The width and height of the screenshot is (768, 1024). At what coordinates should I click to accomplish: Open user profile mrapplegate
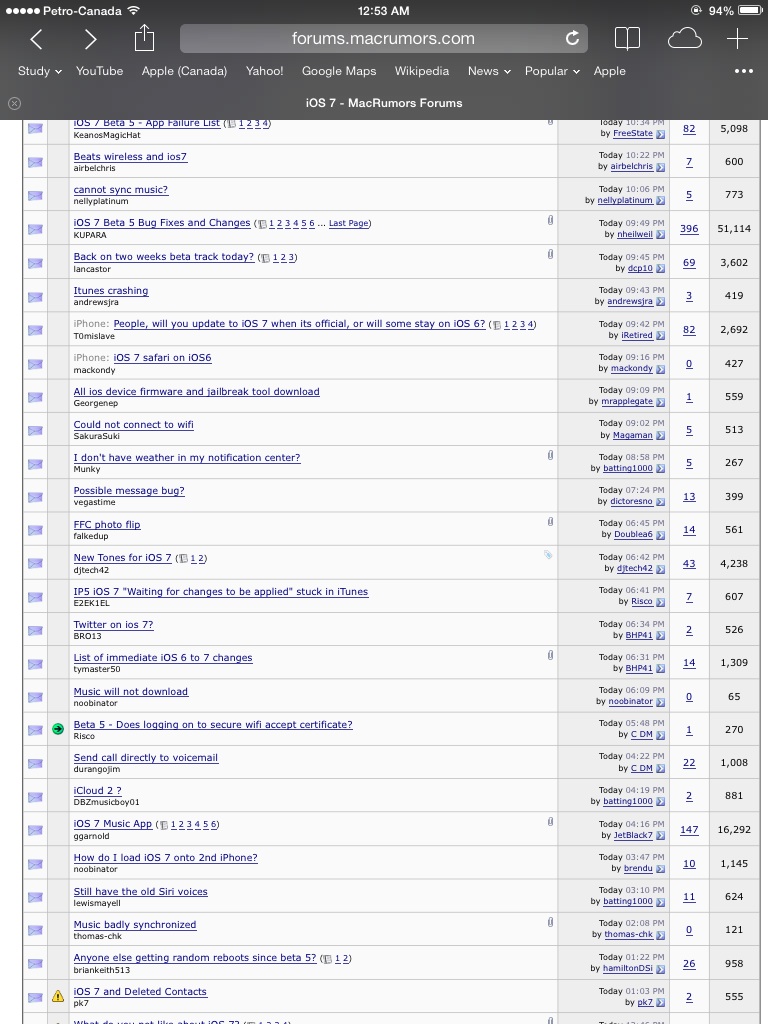tap(627, 402)
